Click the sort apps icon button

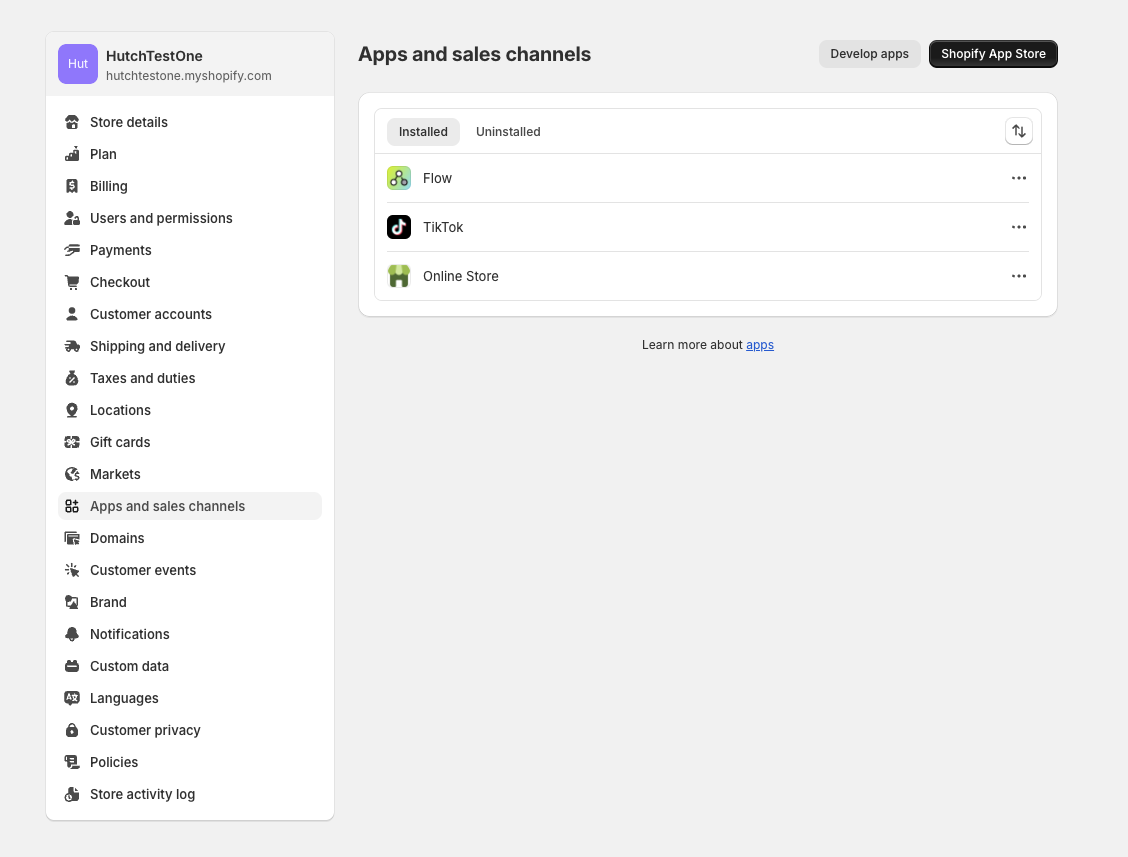pyautogui.click(x=1018, y=131)
